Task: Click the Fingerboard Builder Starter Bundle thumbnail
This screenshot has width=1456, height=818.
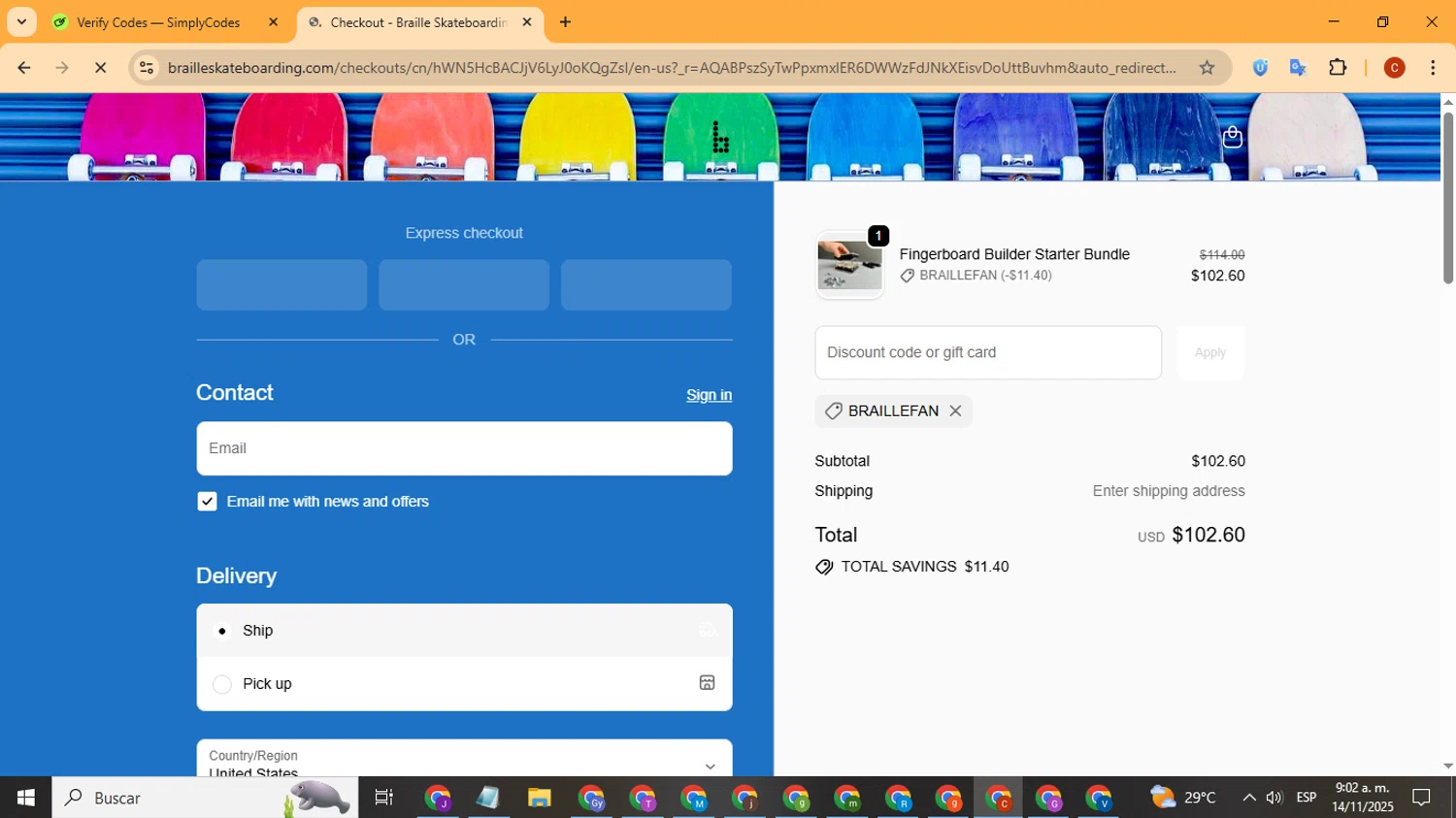Action: (849, 265)
